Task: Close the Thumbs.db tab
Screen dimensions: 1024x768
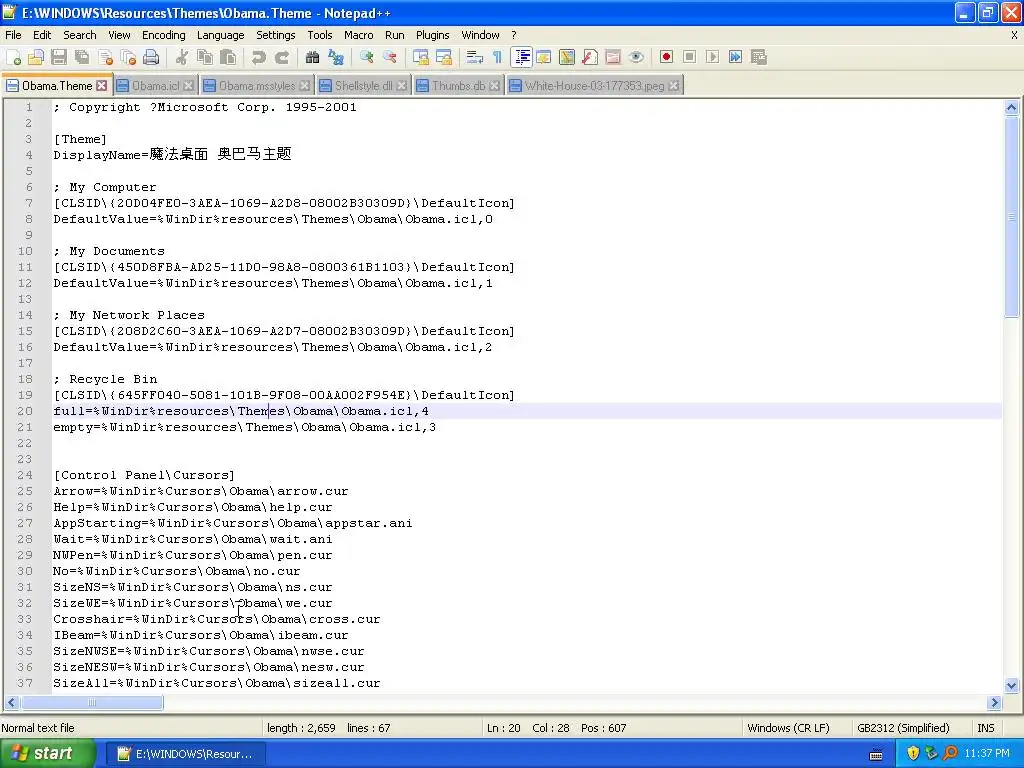Action: click(x=495, y=86)
